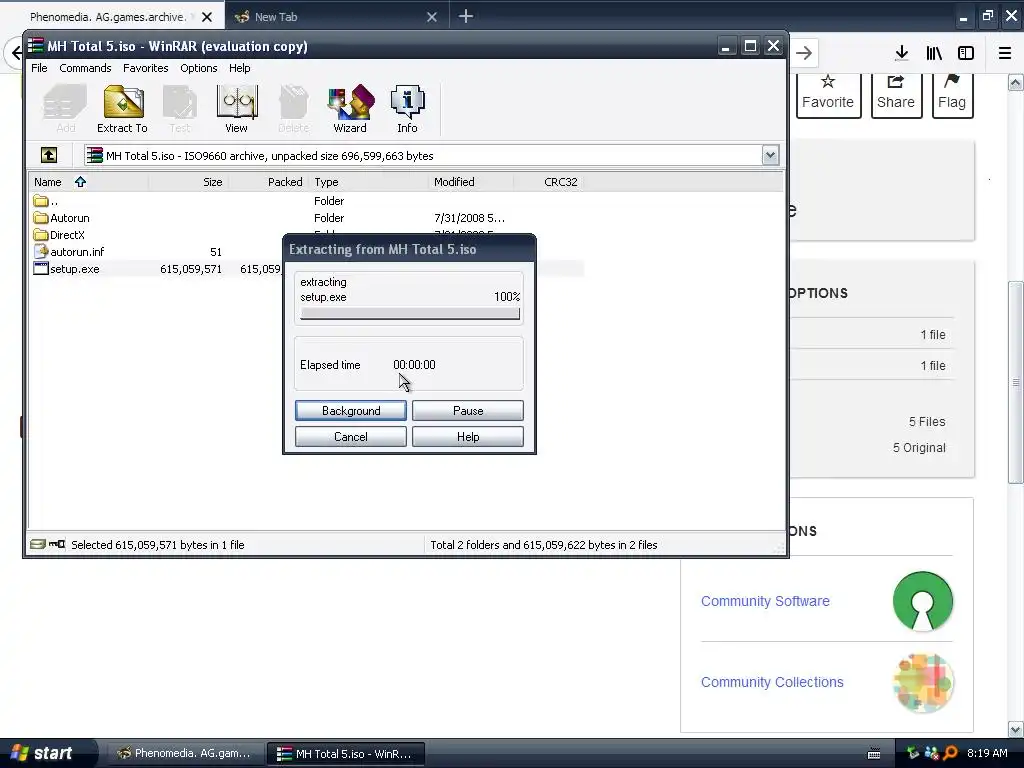The image size is (1024, 768).
Task: Click the Flag button on page
Action: tap(952, 95)
